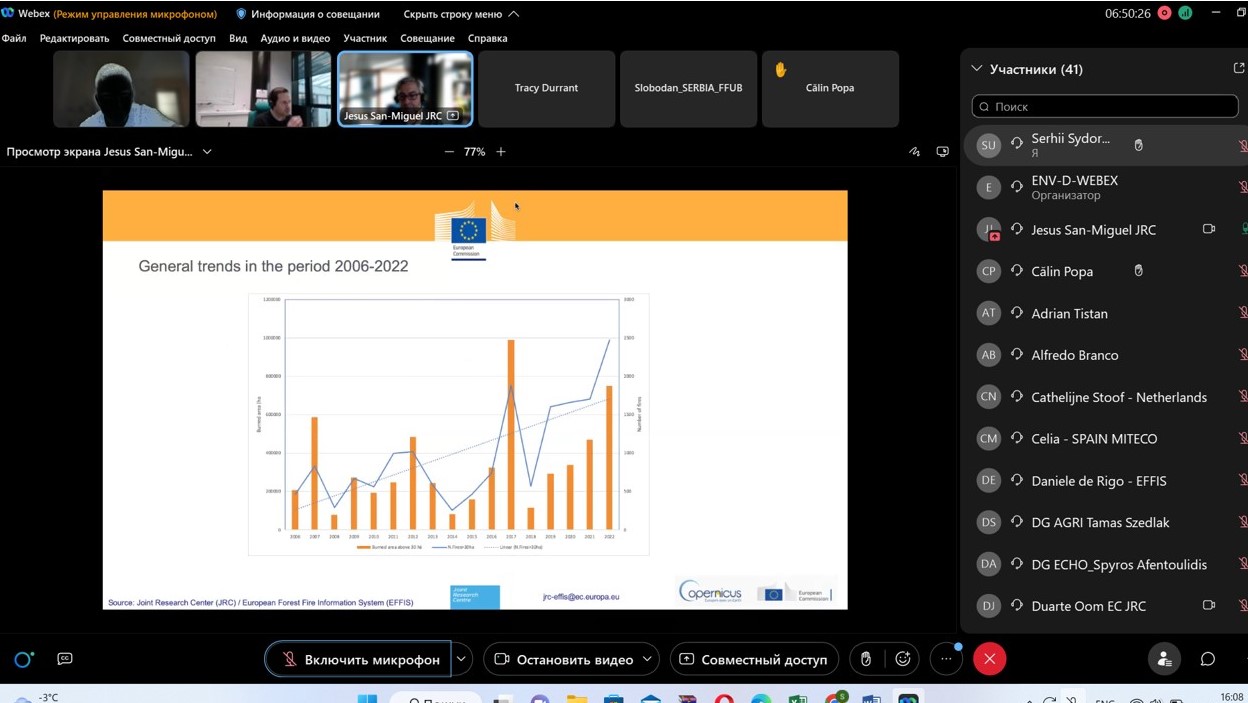Open the Участник menu

pyautogui.click(x=365, y=38)
